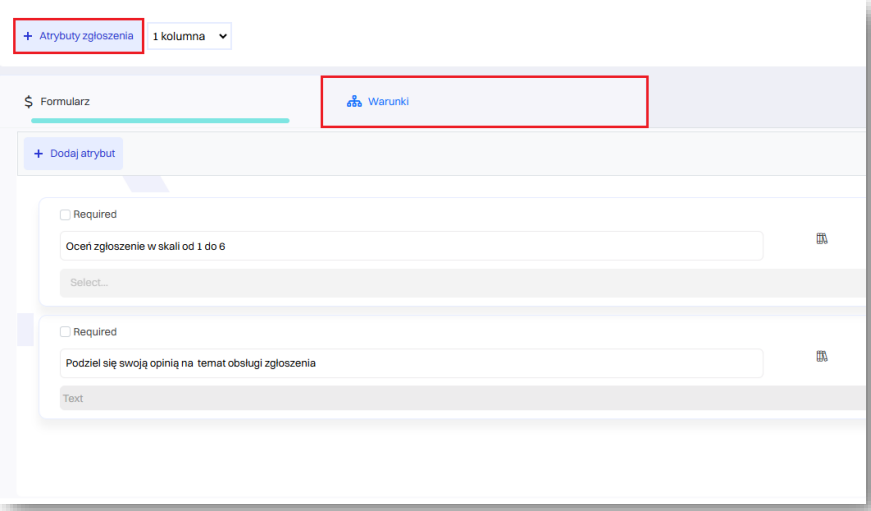Click the Required label above the rating question
This screenshot has height=511, width=871.
(95, 214)
